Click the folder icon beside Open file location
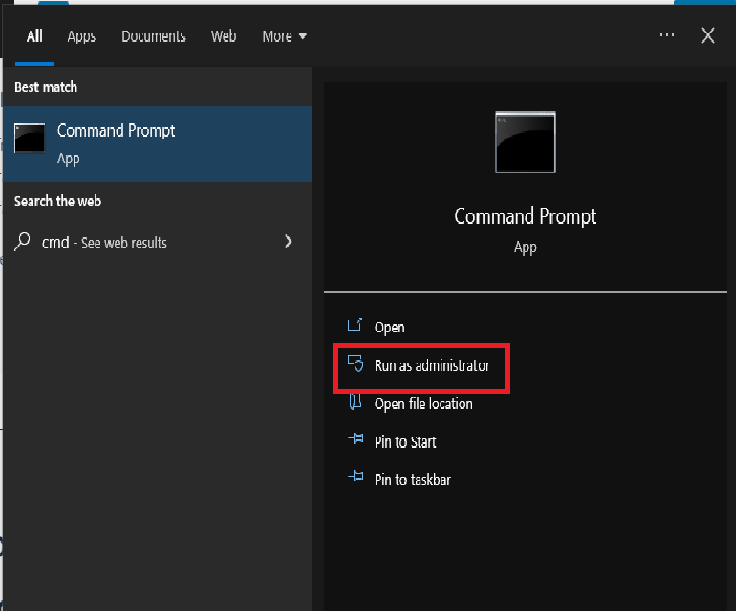This screenshot has width=736, height=611. click(x=354, y=403)
